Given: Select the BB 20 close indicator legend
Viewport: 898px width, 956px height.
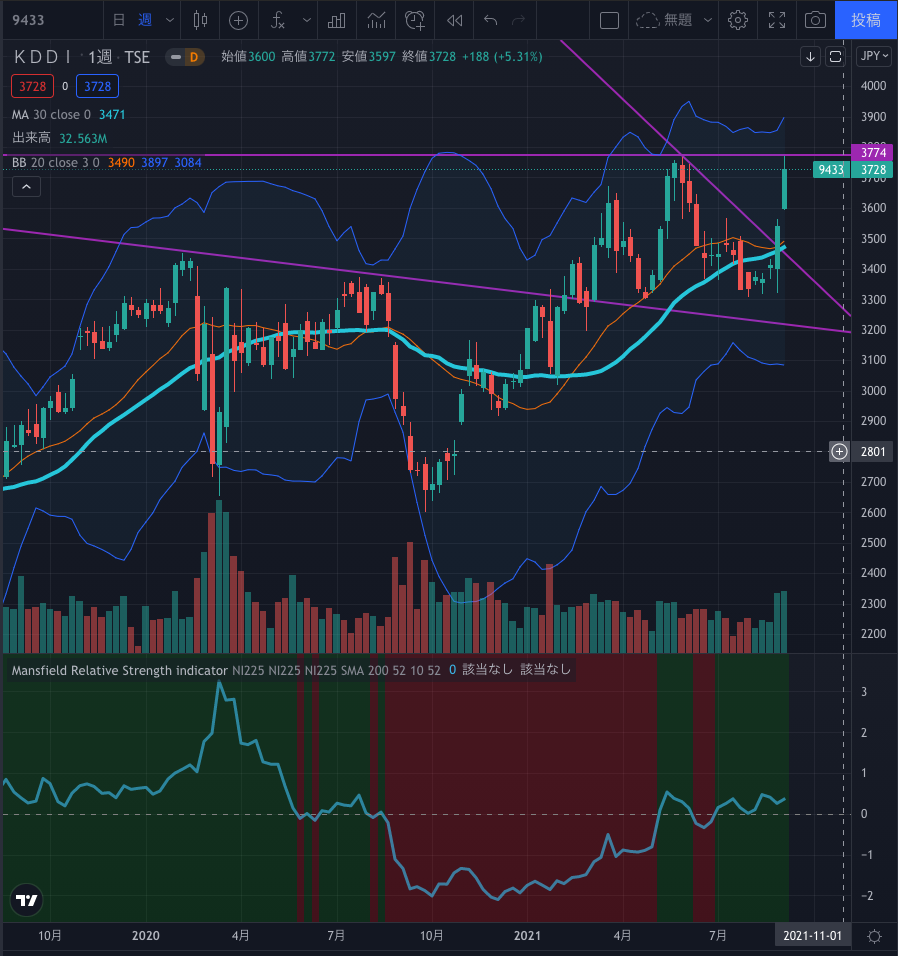Looking at the screenshot, I should pyautogui.click(x=55, y=162).
